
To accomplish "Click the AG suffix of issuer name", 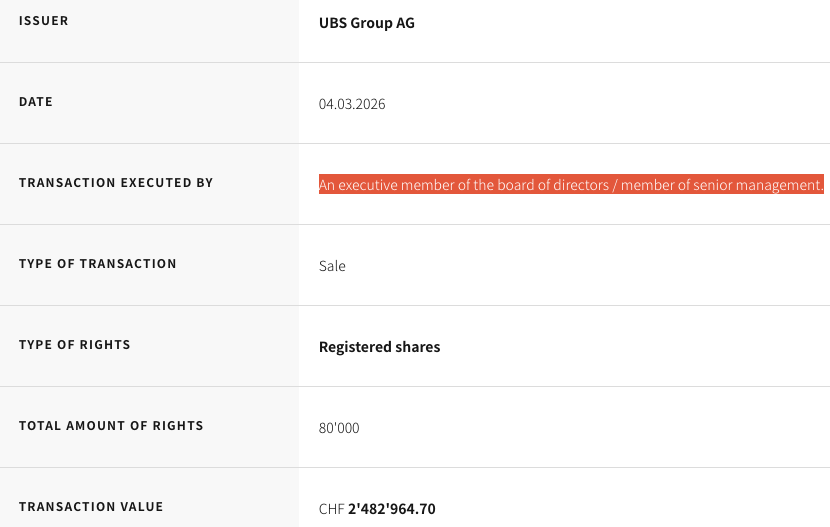I will point(405,23).
